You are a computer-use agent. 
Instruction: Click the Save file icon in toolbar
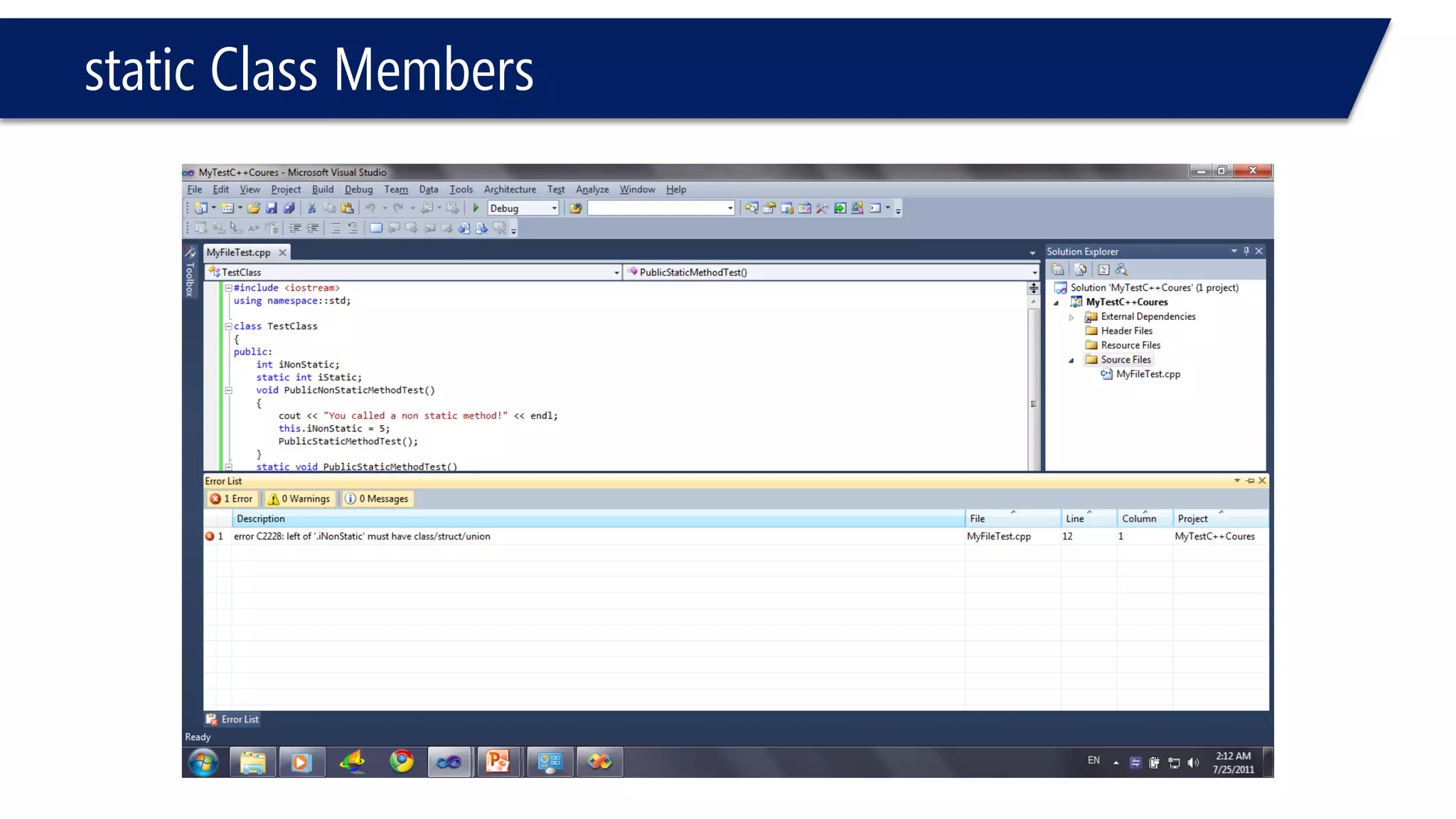point(272,208)
